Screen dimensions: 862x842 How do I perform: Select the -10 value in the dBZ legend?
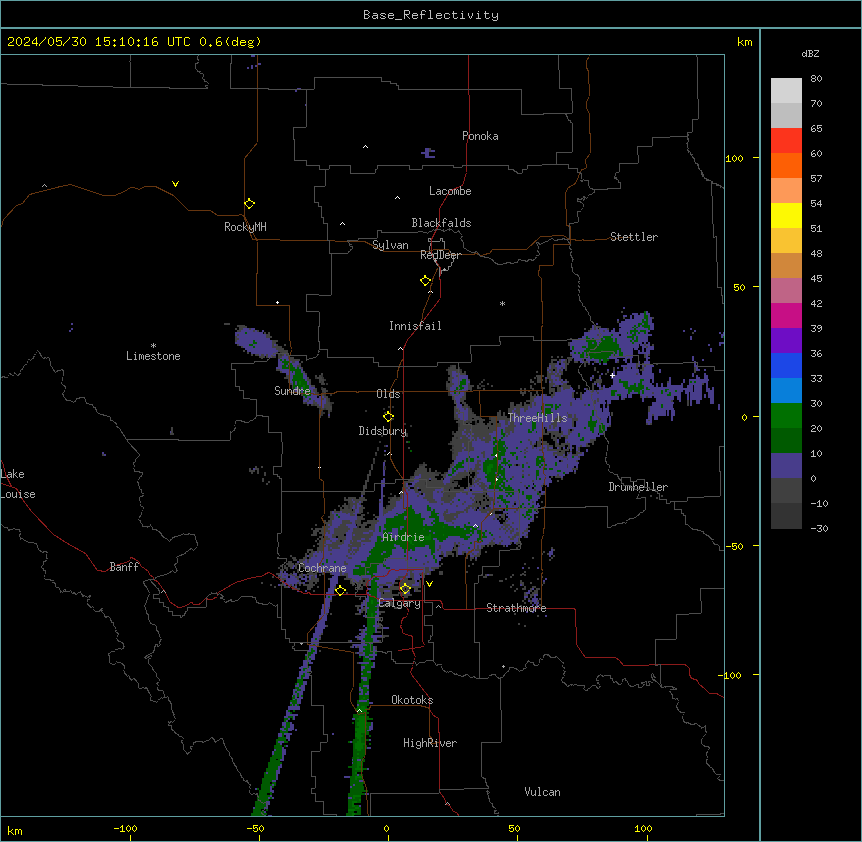click(x=819, y=503)
